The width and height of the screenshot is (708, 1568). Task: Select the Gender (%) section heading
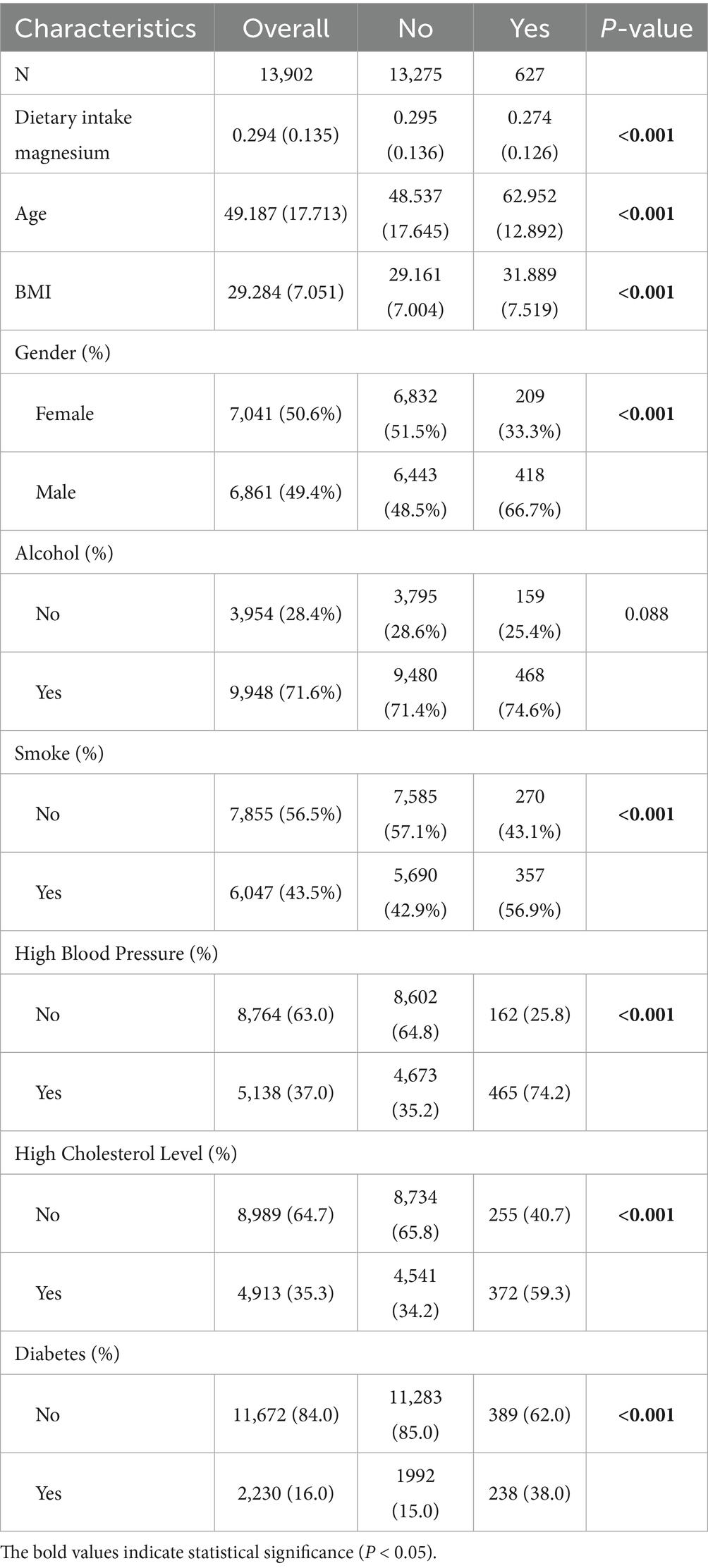click(x=63, y=352)
